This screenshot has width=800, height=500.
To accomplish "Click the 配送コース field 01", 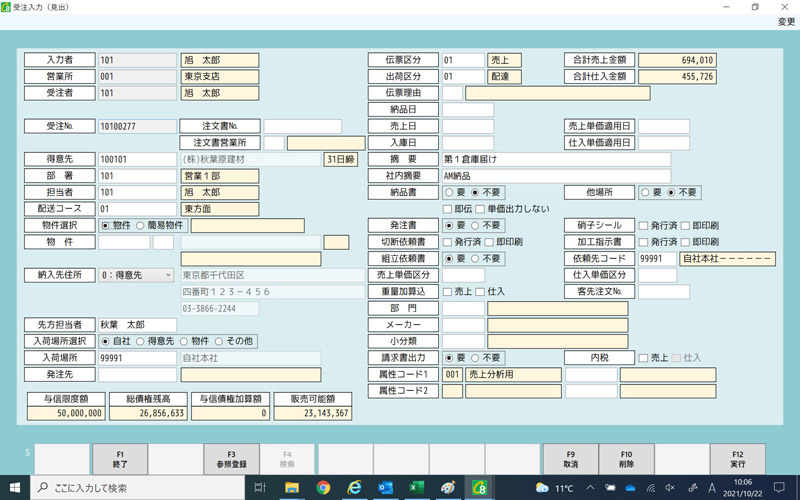I will tap(137, 209).
